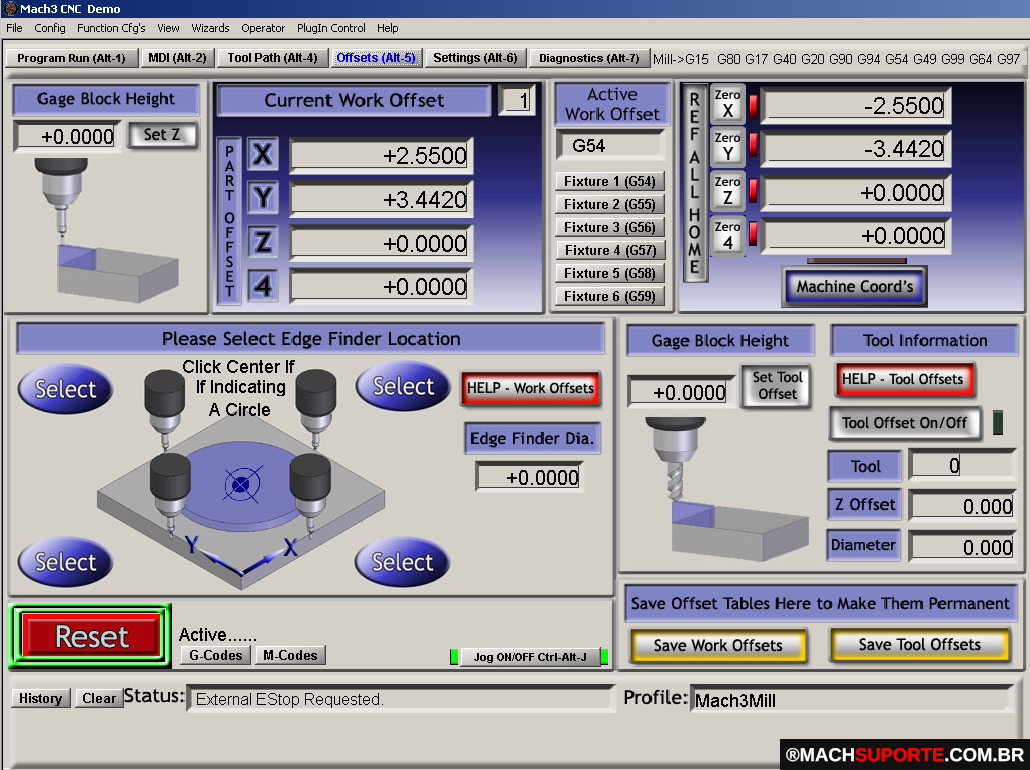This screenshot has width=1030, height=770.
Task: Open the Wizards menu
Action: click(210, 28)
